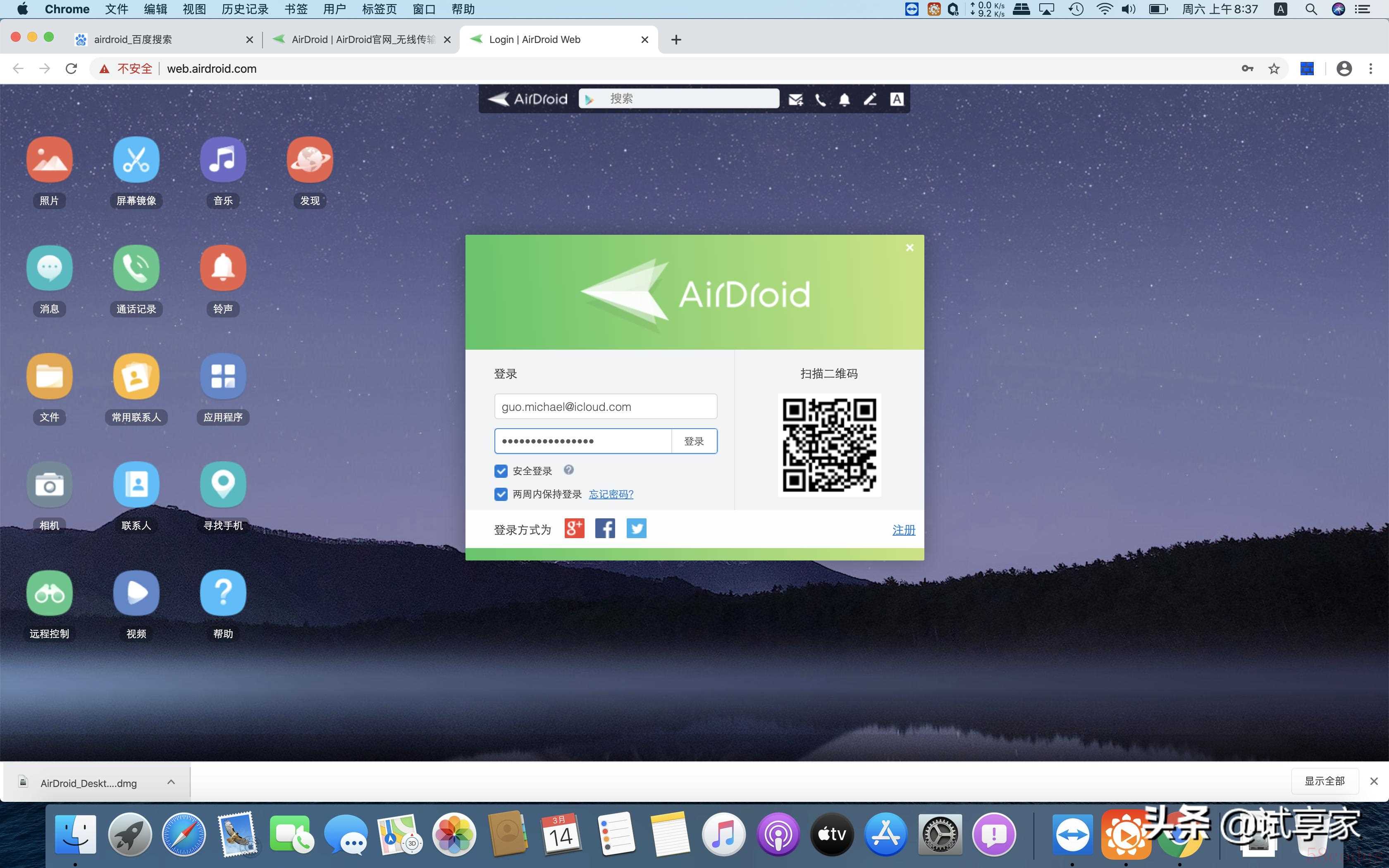Open the 窗口 menu in the menu bar
Viewport: 1389px width, 868px height.
424,9
